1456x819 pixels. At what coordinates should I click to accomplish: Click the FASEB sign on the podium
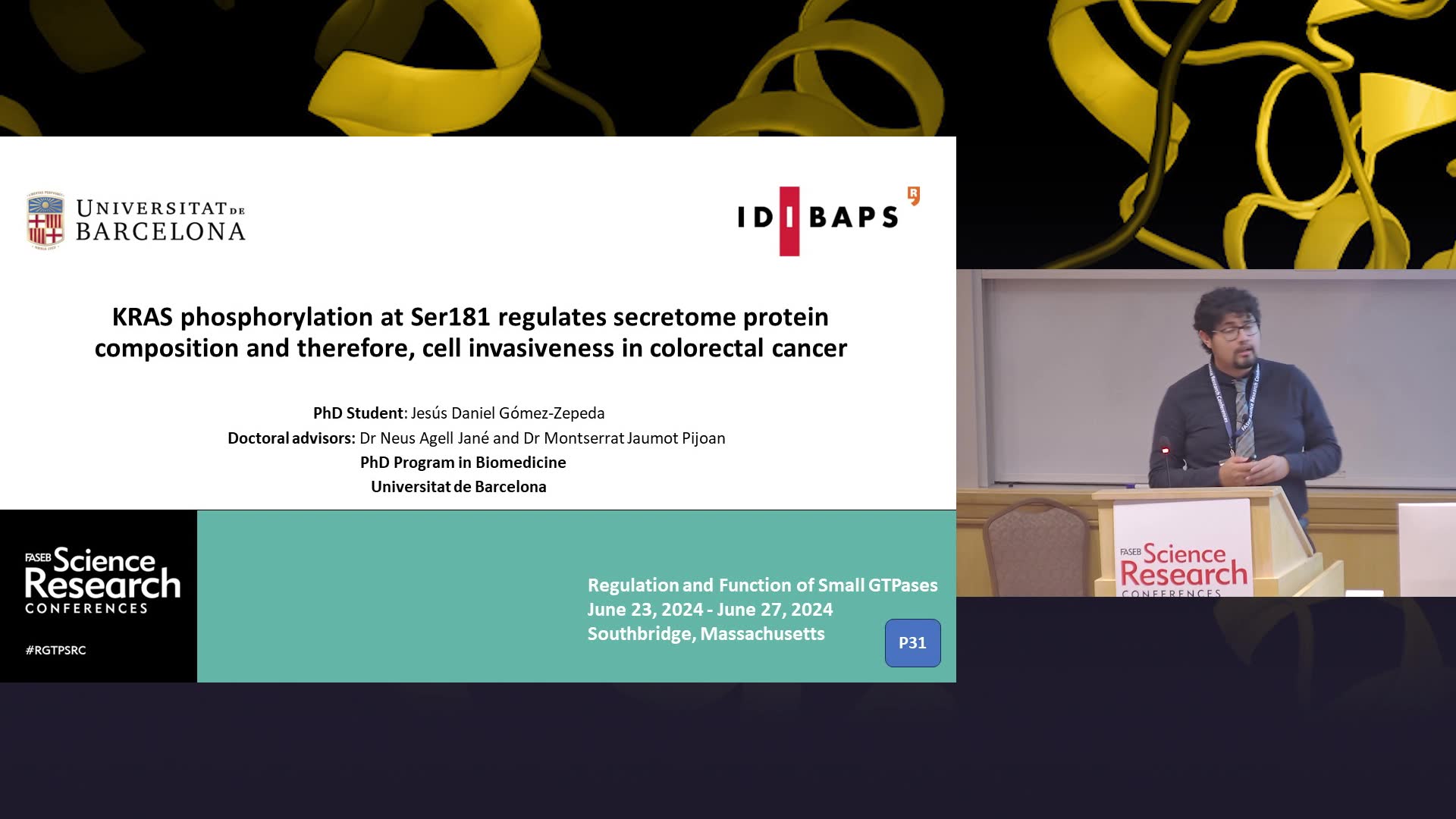tap(1181, 550)
